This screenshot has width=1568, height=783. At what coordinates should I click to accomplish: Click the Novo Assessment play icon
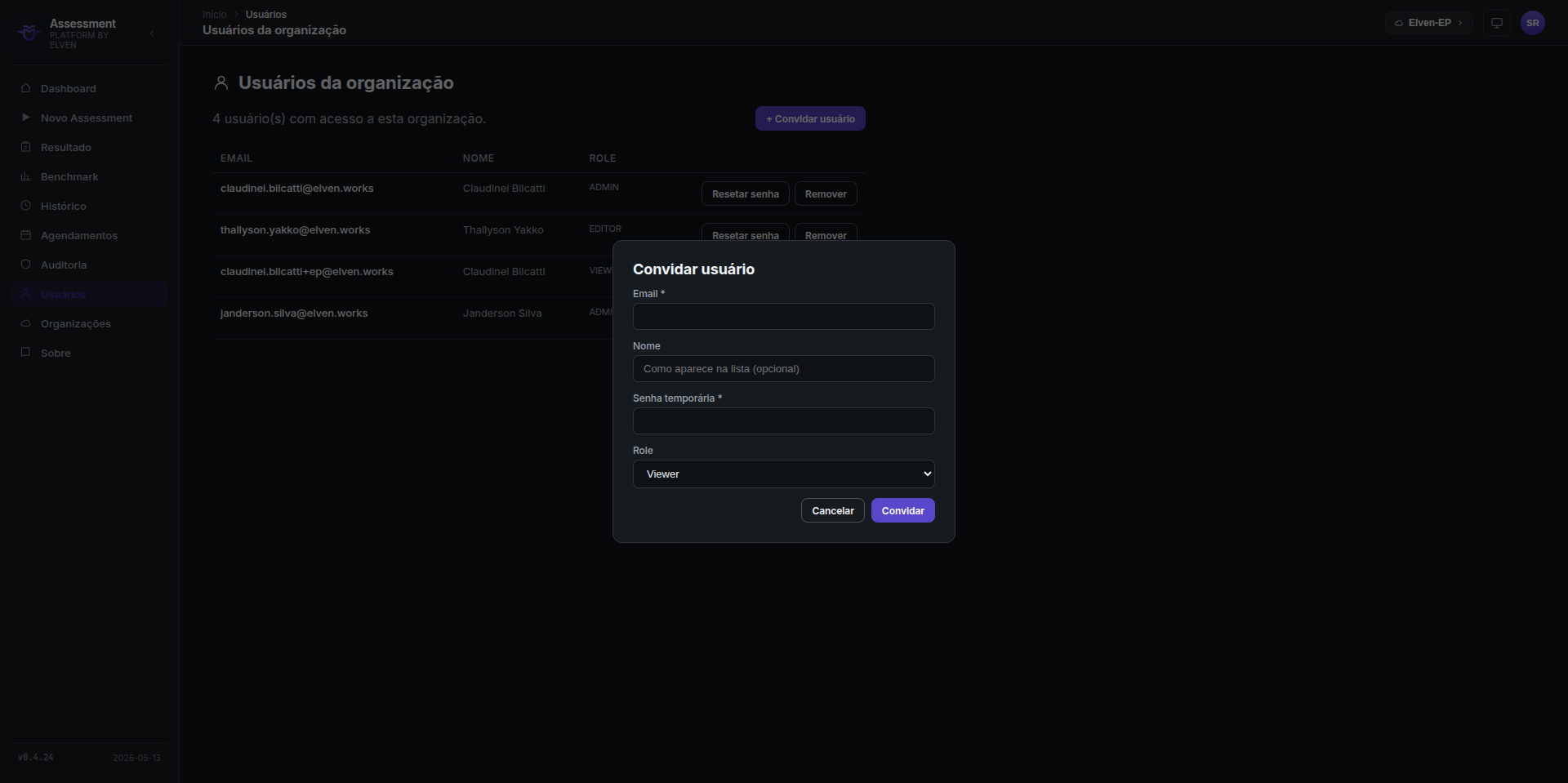[x=25, y=118]
